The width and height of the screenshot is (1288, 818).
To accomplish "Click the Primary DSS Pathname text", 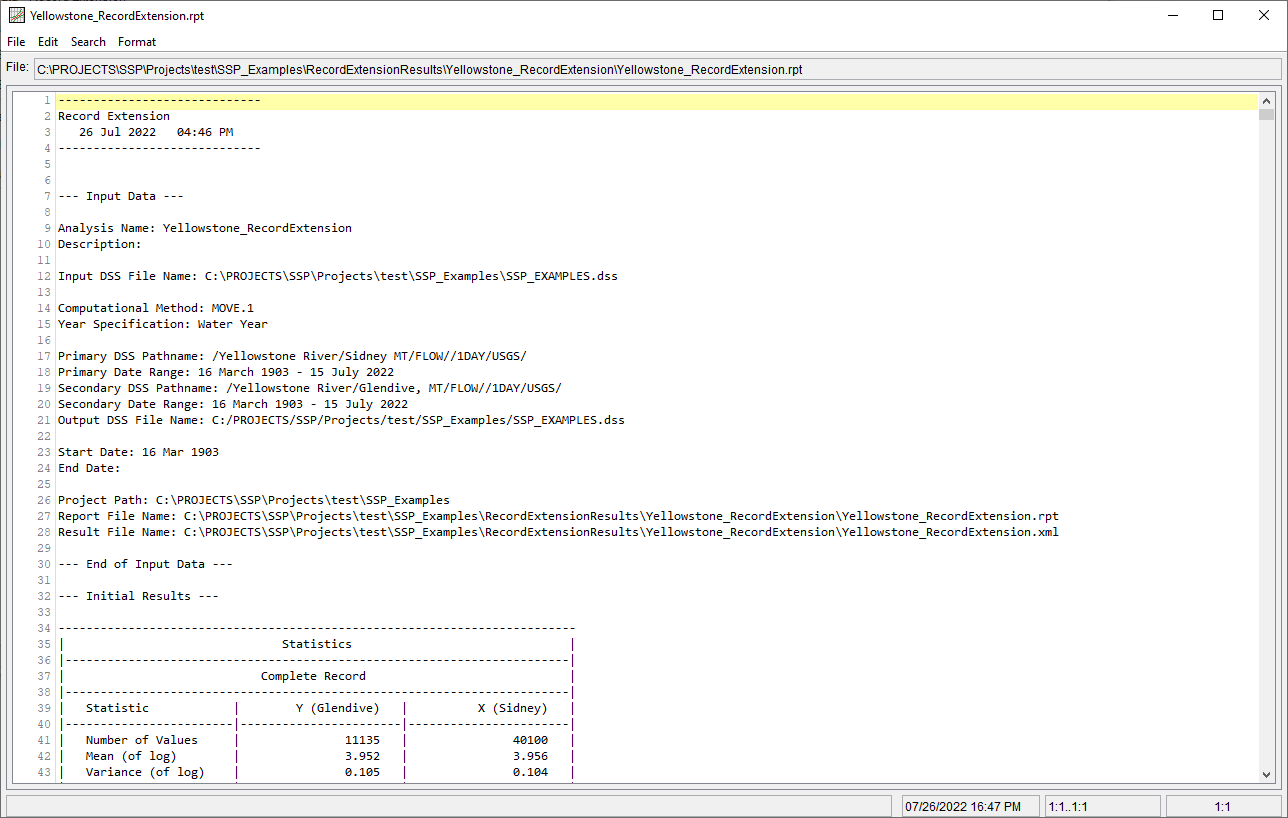I will 290,355.
